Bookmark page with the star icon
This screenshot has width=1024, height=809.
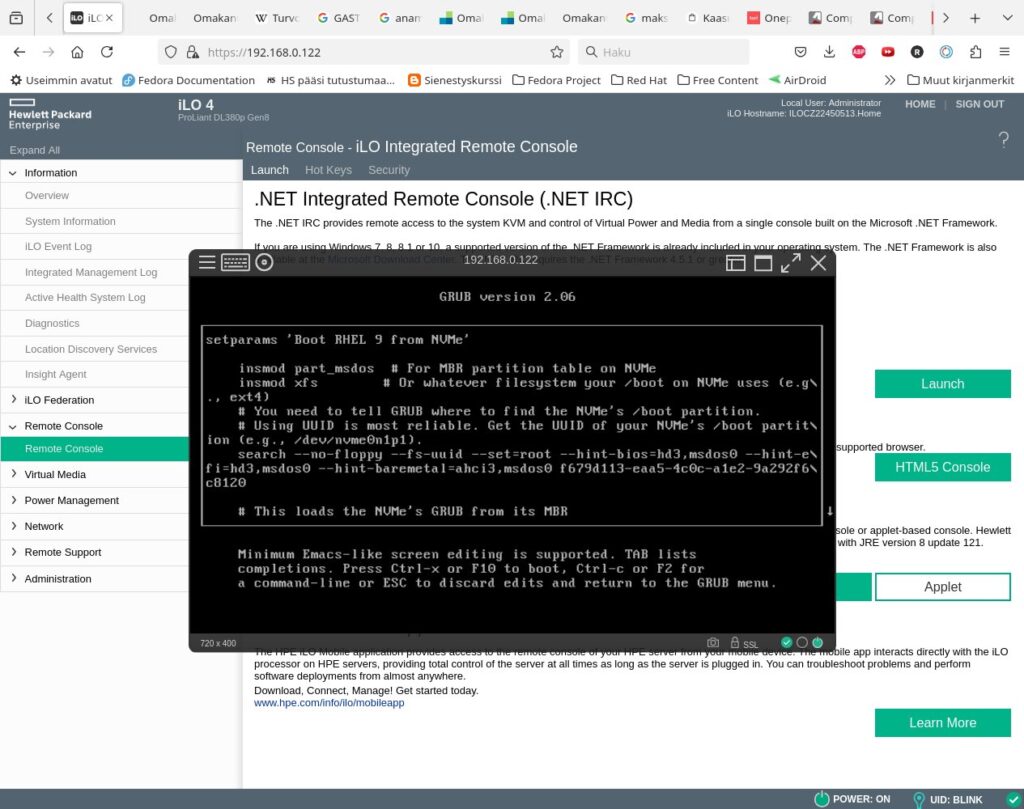556,52
